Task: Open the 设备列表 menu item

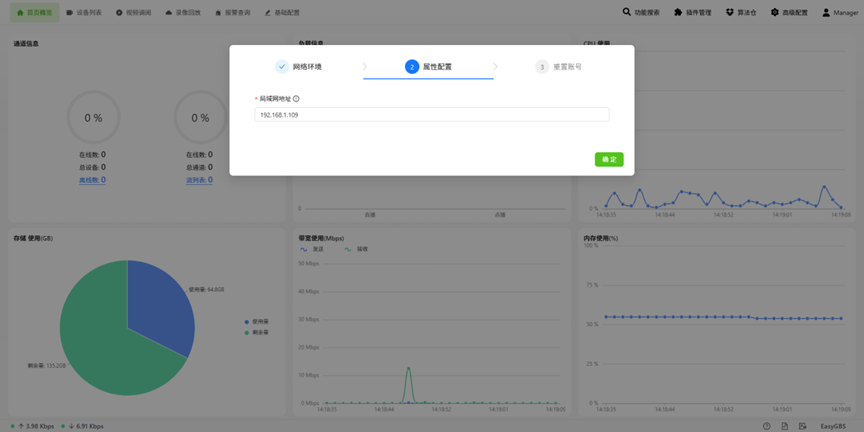Action: click(84, 12)
